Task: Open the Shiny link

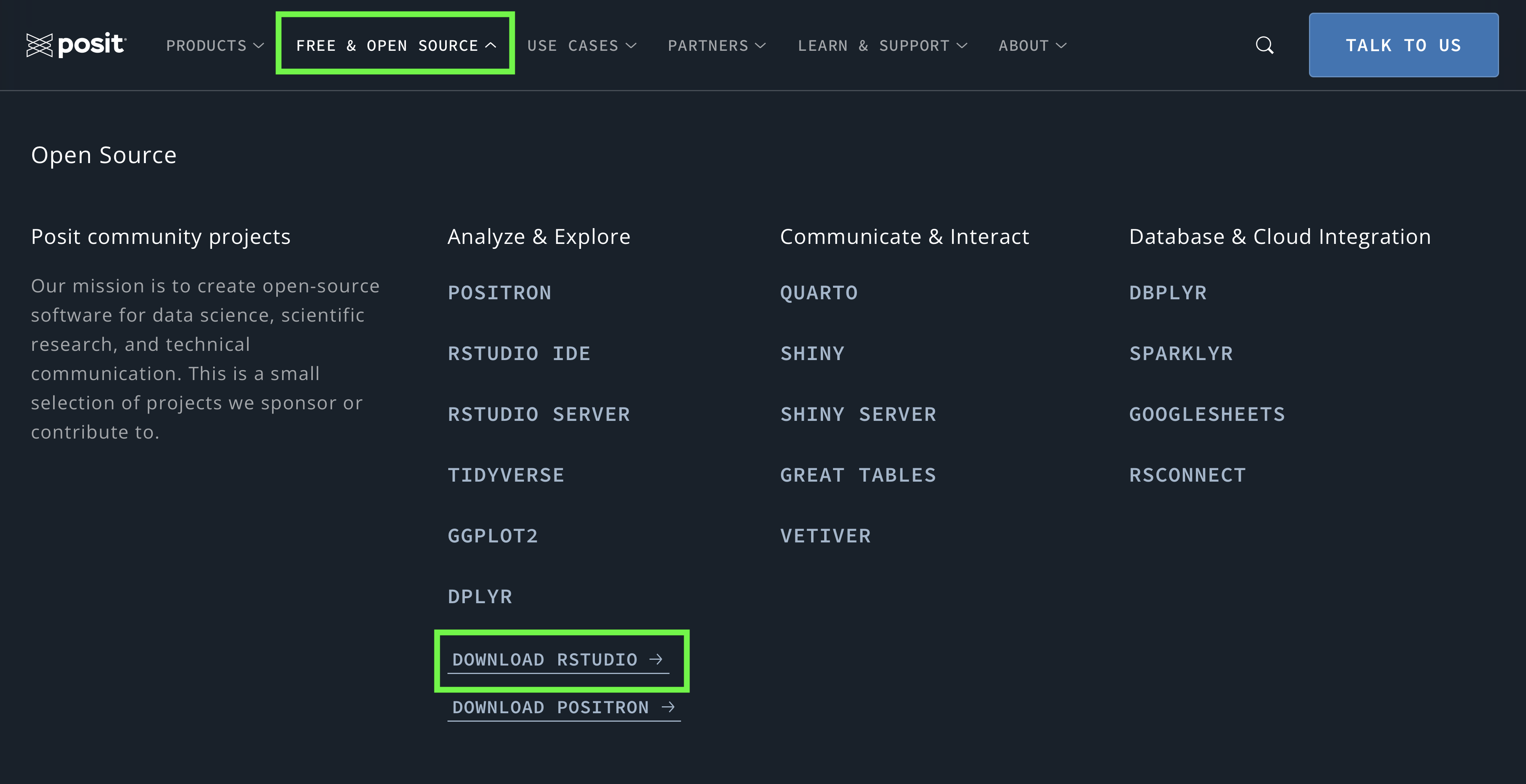Action: 812,354
